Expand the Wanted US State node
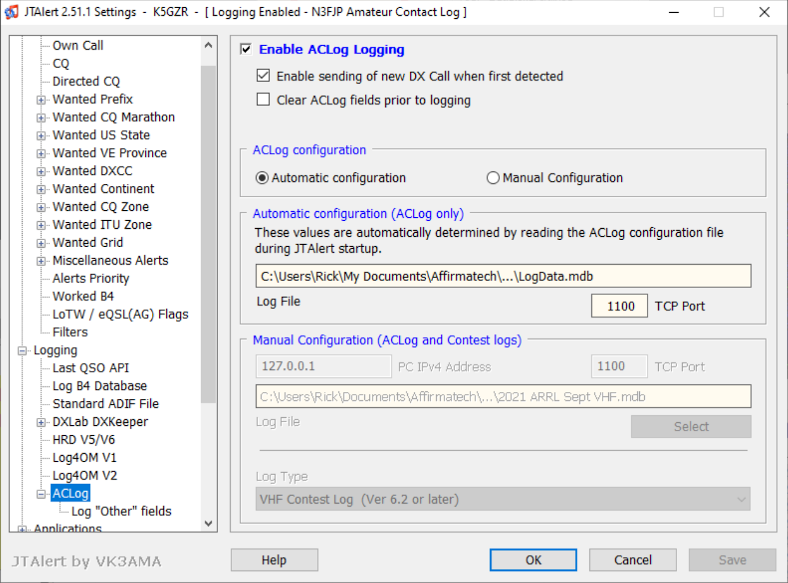This screenshot has height=583, width=788. [41, 136]
